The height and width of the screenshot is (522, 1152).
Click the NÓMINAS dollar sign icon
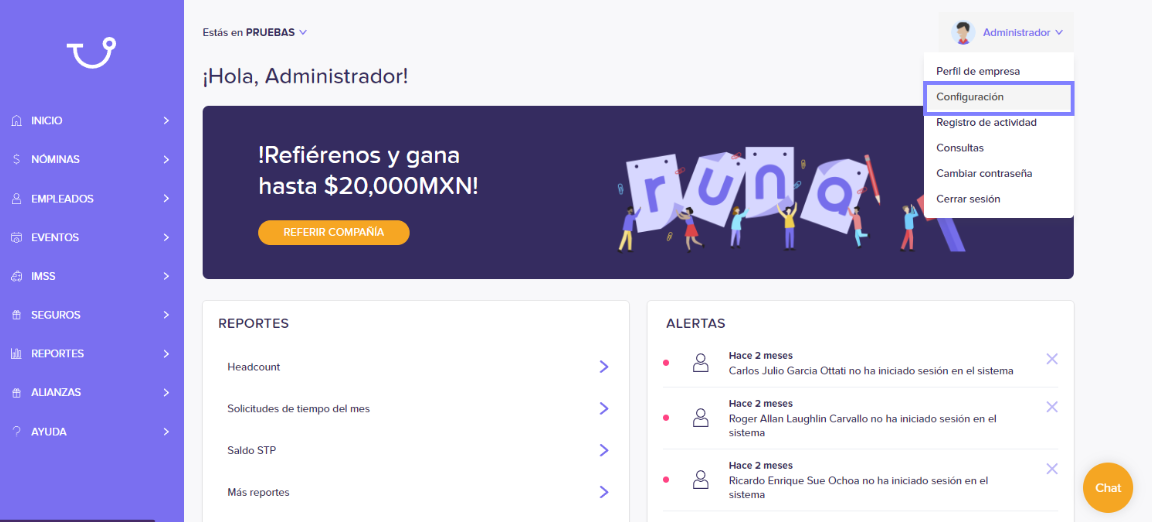coord(16,160)
